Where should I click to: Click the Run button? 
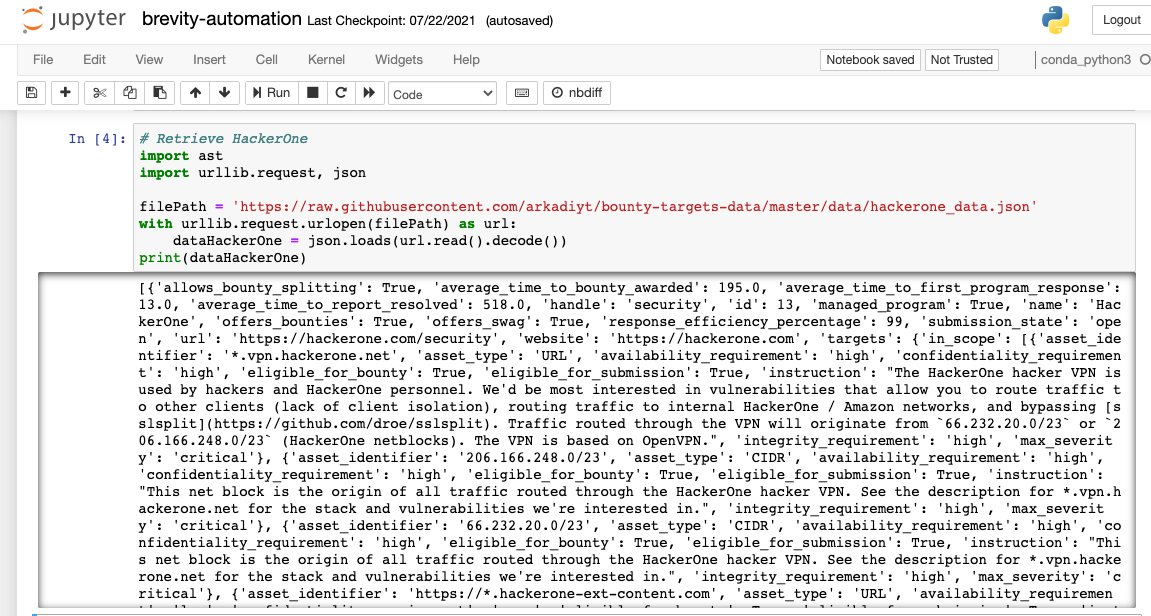(x=269, y=93)
